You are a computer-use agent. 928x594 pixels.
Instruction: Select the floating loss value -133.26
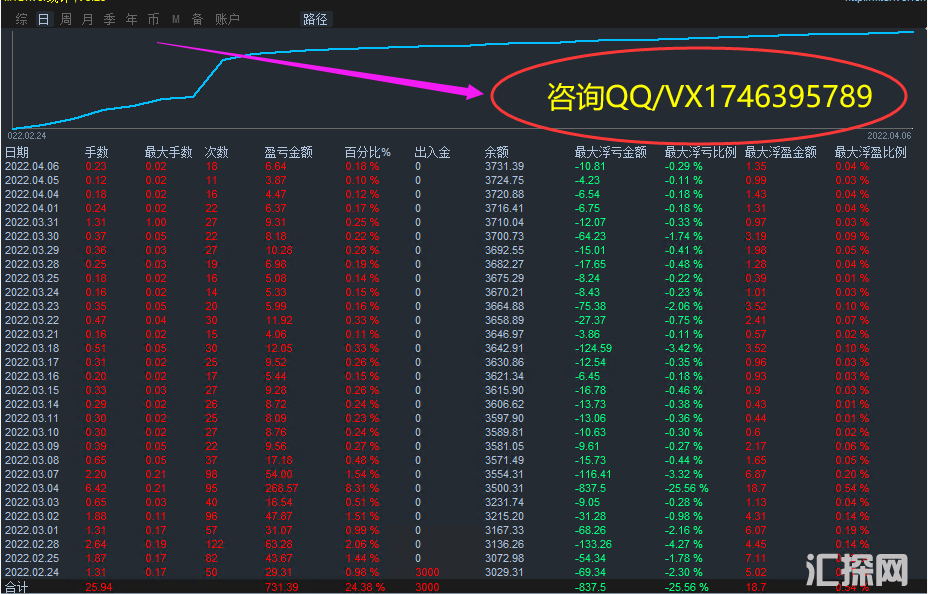tap(594, 544)
